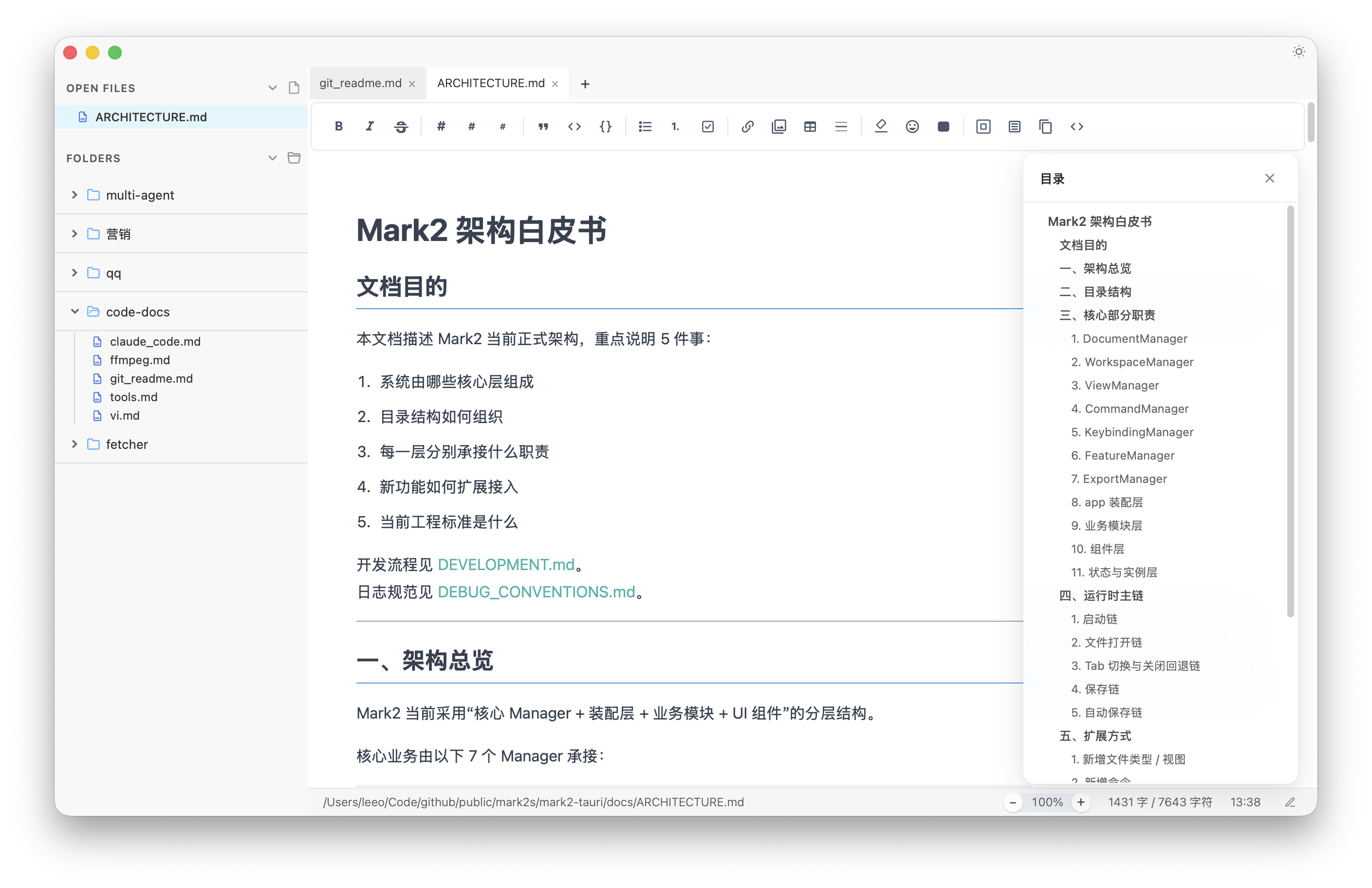Insert an image into the document
1372x888 pixels.
click(779, 126)
